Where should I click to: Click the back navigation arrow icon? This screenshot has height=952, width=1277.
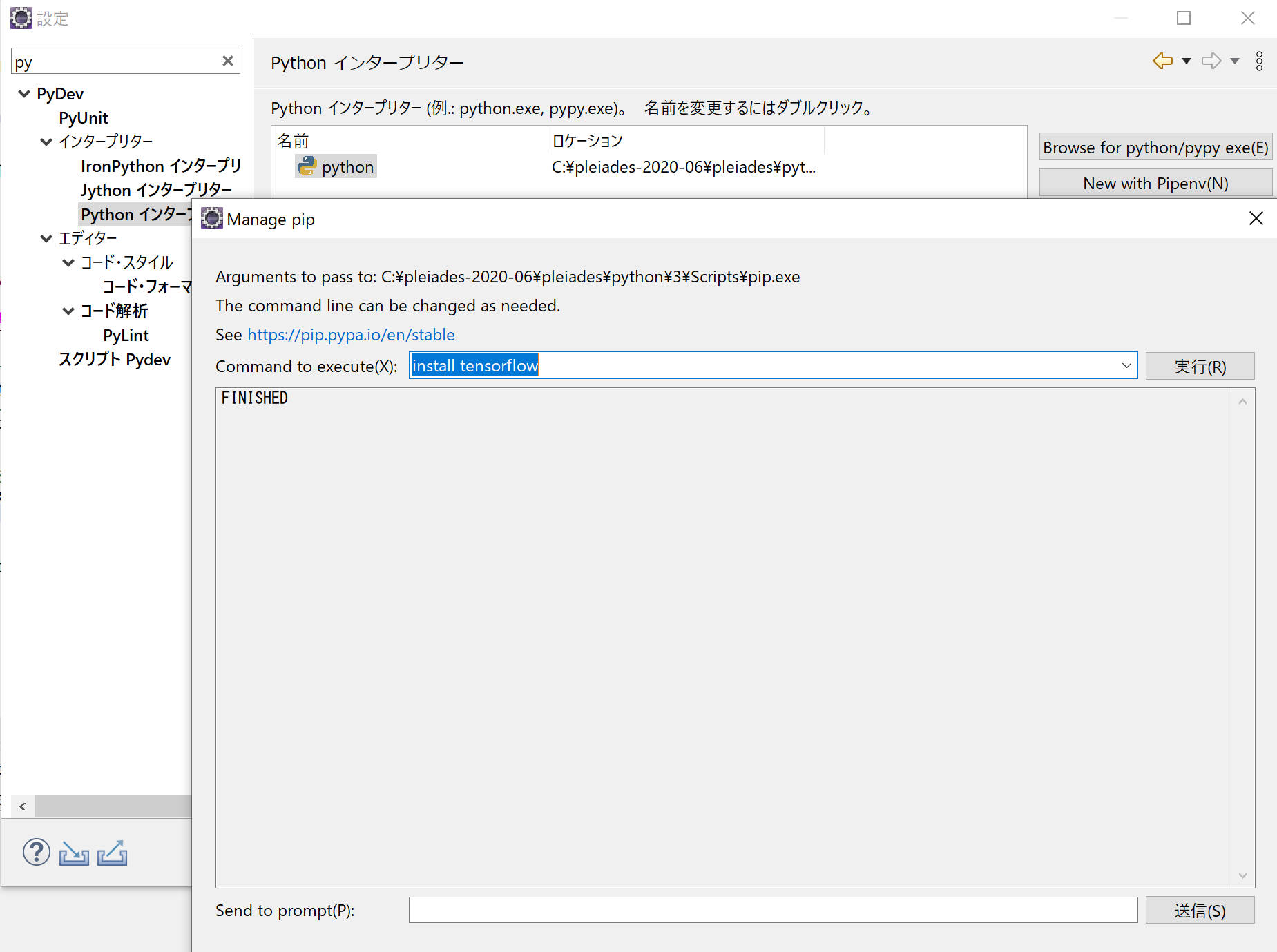click(1163, 61)
